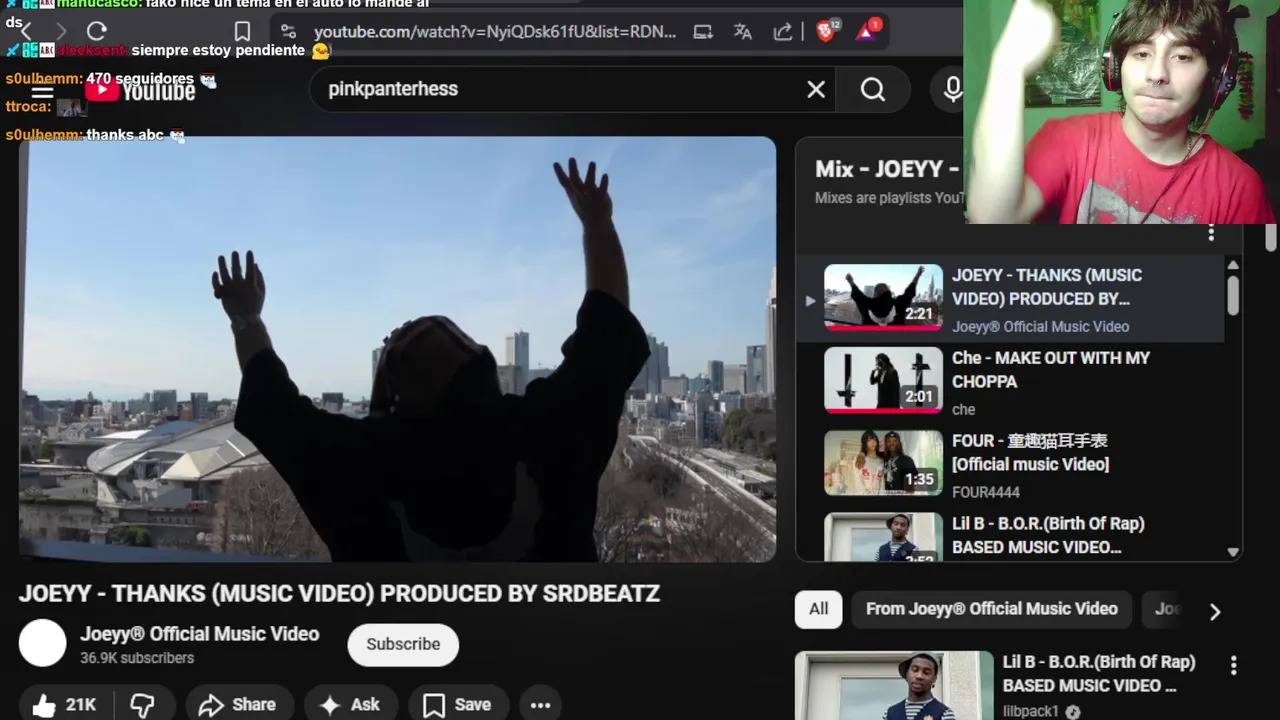
Task: Show more filter chips with right chevron
Action: [x=1215, y=611]
